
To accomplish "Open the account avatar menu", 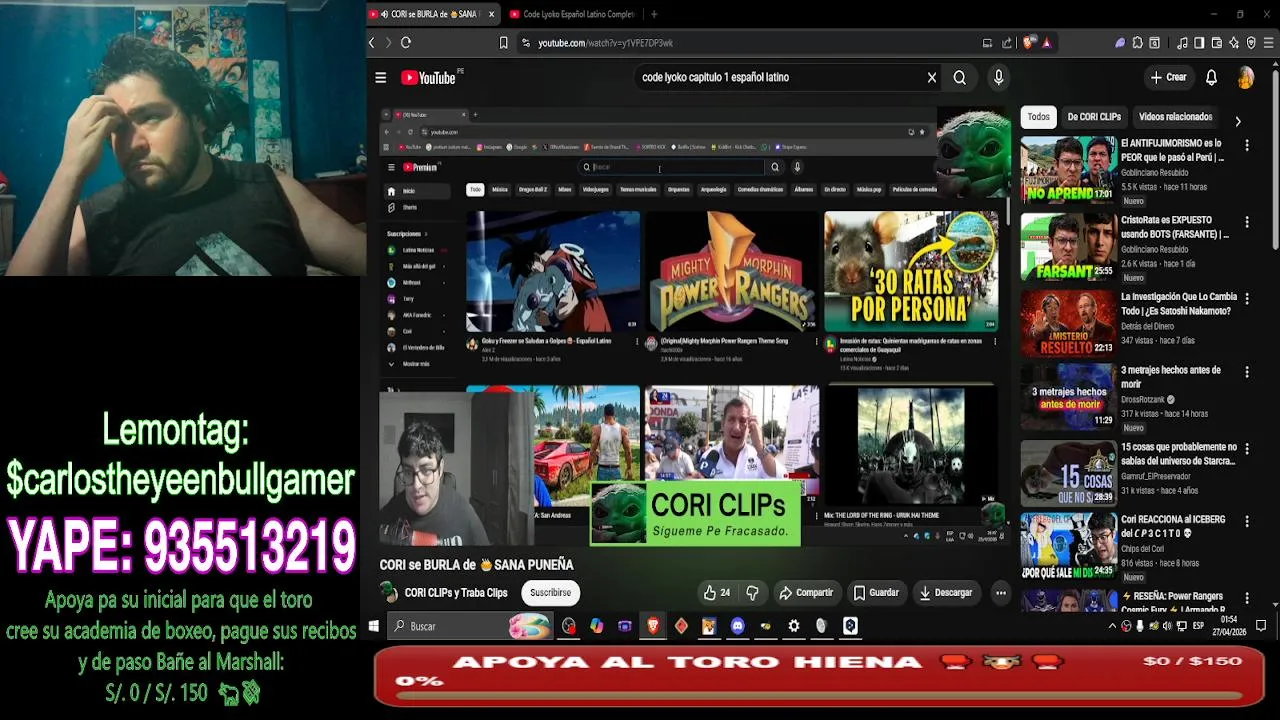I will point(1245,77).
